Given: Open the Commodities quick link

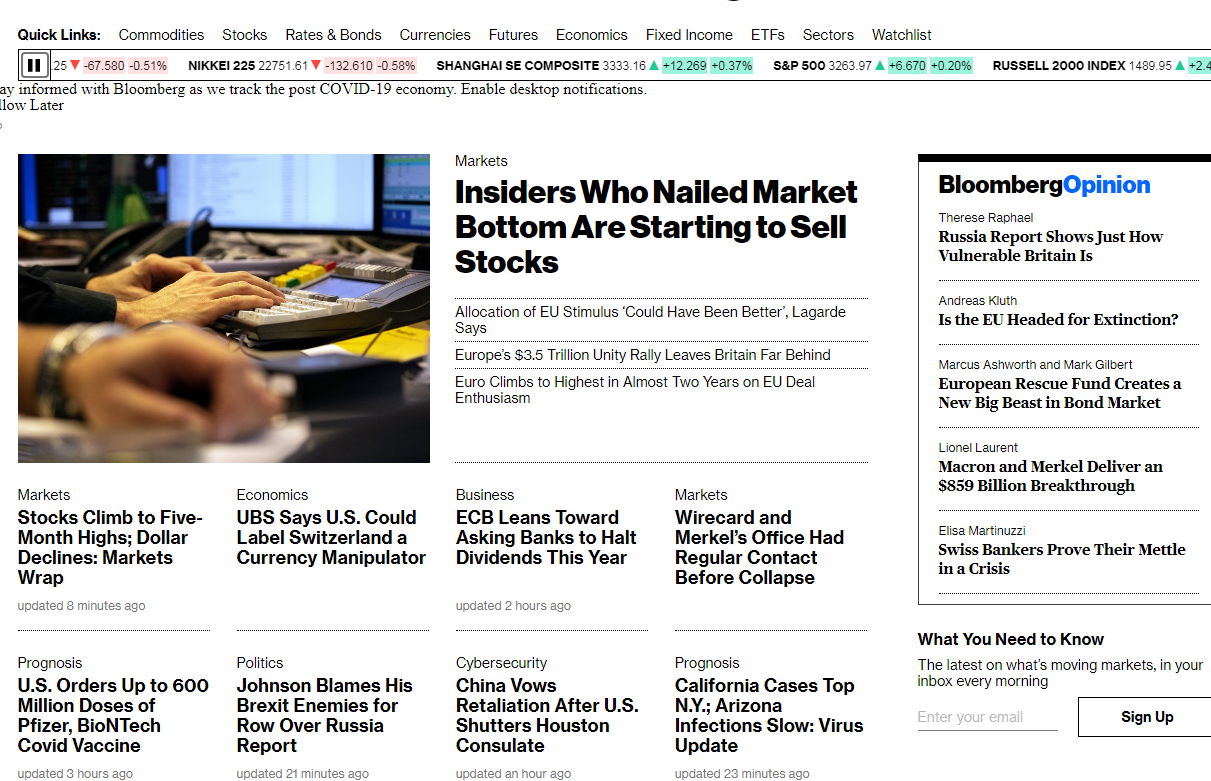Looking at the screenshot, I should (161, 34).
